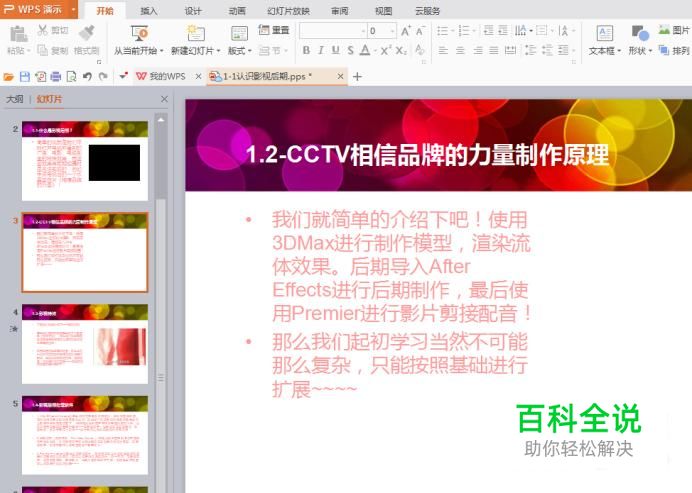Click the 重置 reset button

coord(274,30)
